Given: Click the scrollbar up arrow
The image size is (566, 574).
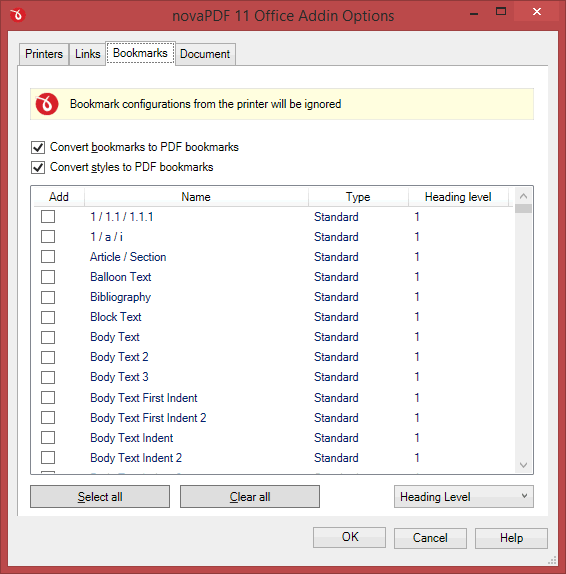Looking at the screenshot, I should pos(524,196).
